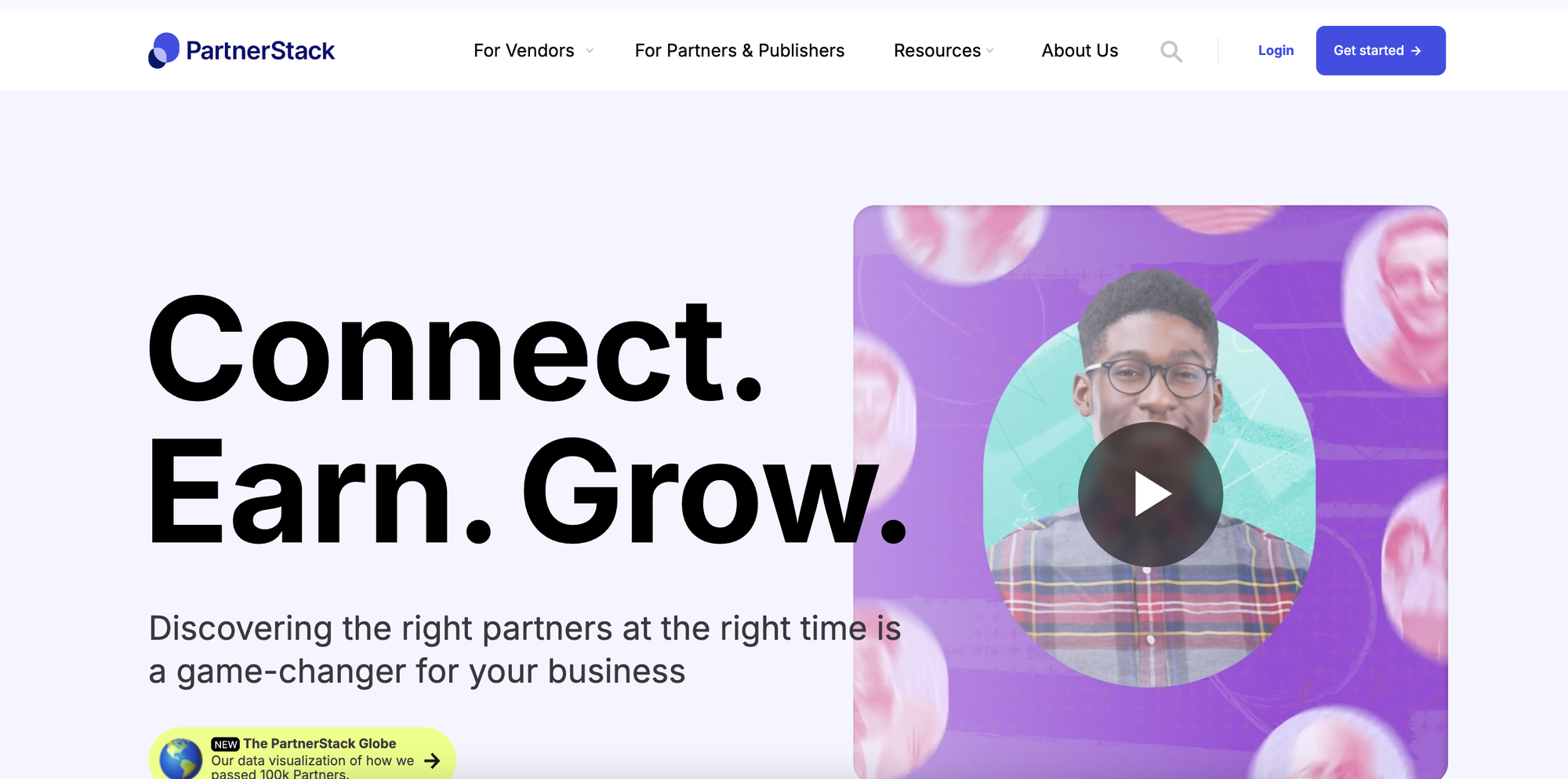Image resolution: width=1568 pixels, height=779 pixels.
Task: Click the PartnerStack wordmark text
Action: click(x=260, y=51)
